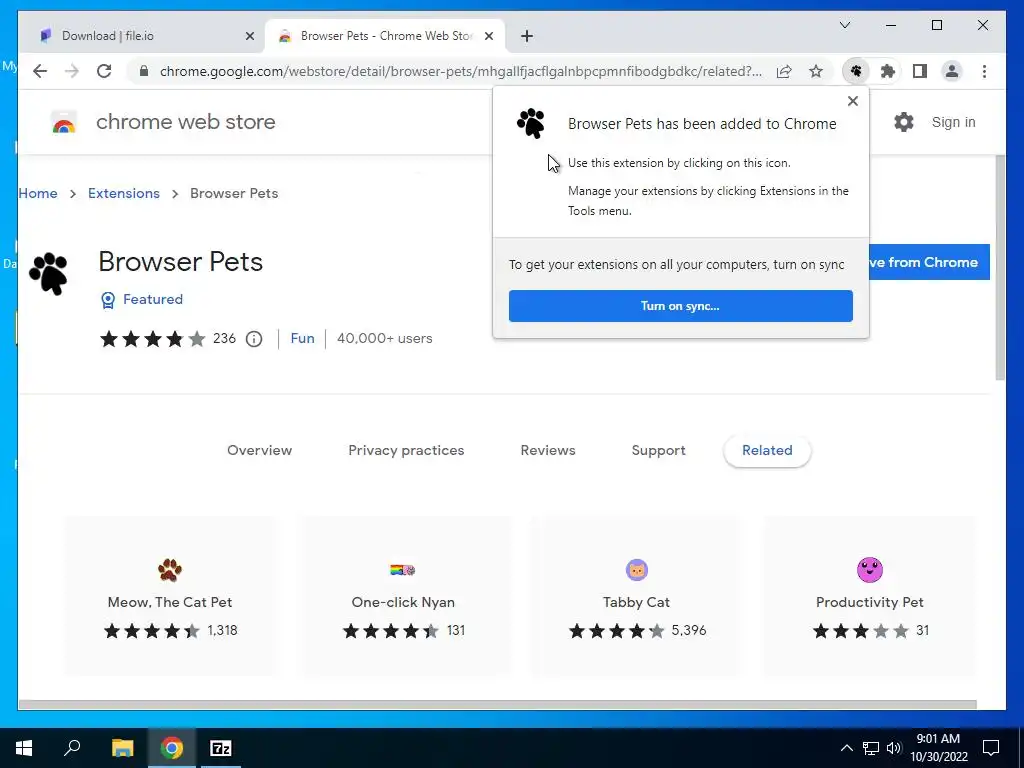1024x768 pixels.
Task: Click the rating info circle icon
Action: click(x=254, y=339)
